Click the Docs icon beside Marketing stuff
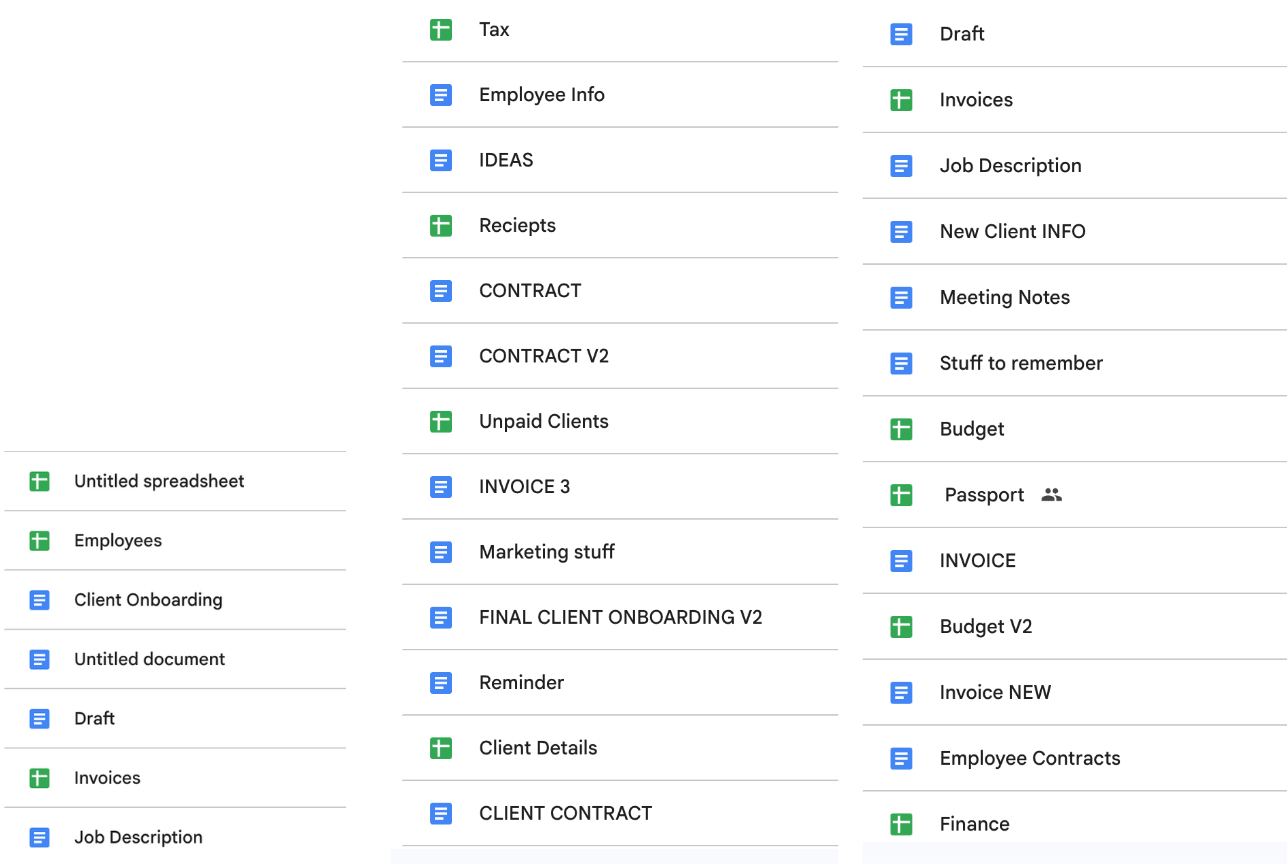Image resolution: width=1288 pixels, height=864 pixels. pos(441,552)
